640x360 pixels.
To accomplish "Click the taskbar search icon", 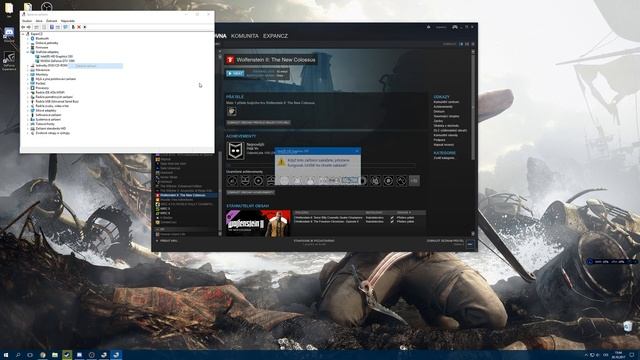I will pyautogui.click(x=18, y=355).
